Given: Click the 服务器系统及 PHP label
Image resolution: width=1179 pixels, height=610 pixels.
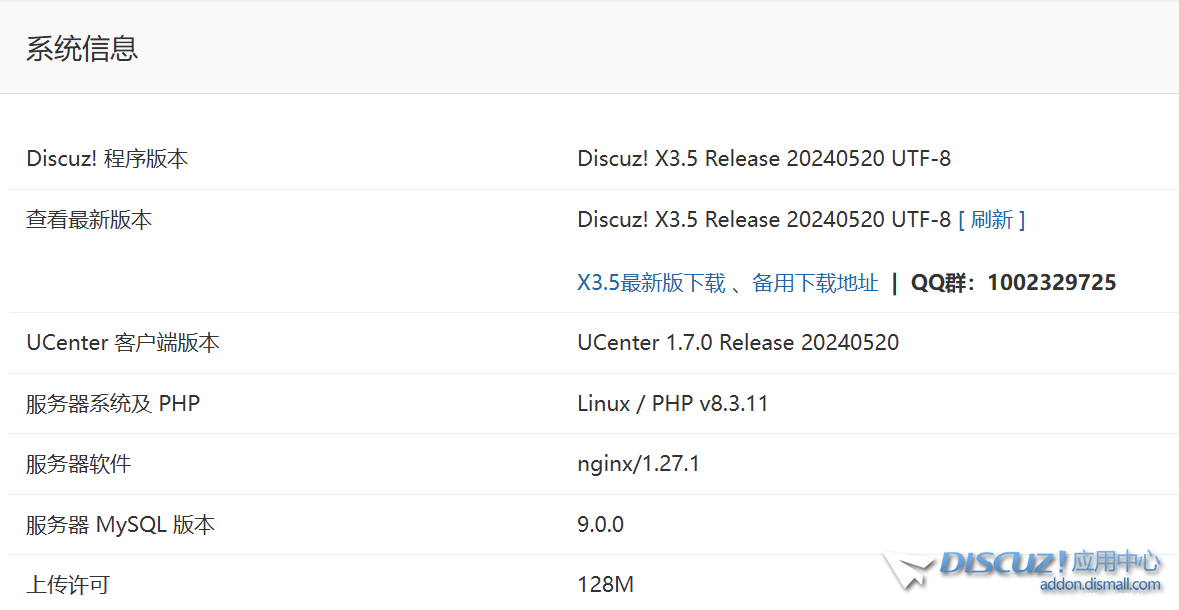Looking at the screenshot, I should pyautogui.click(x=113, y=404).
